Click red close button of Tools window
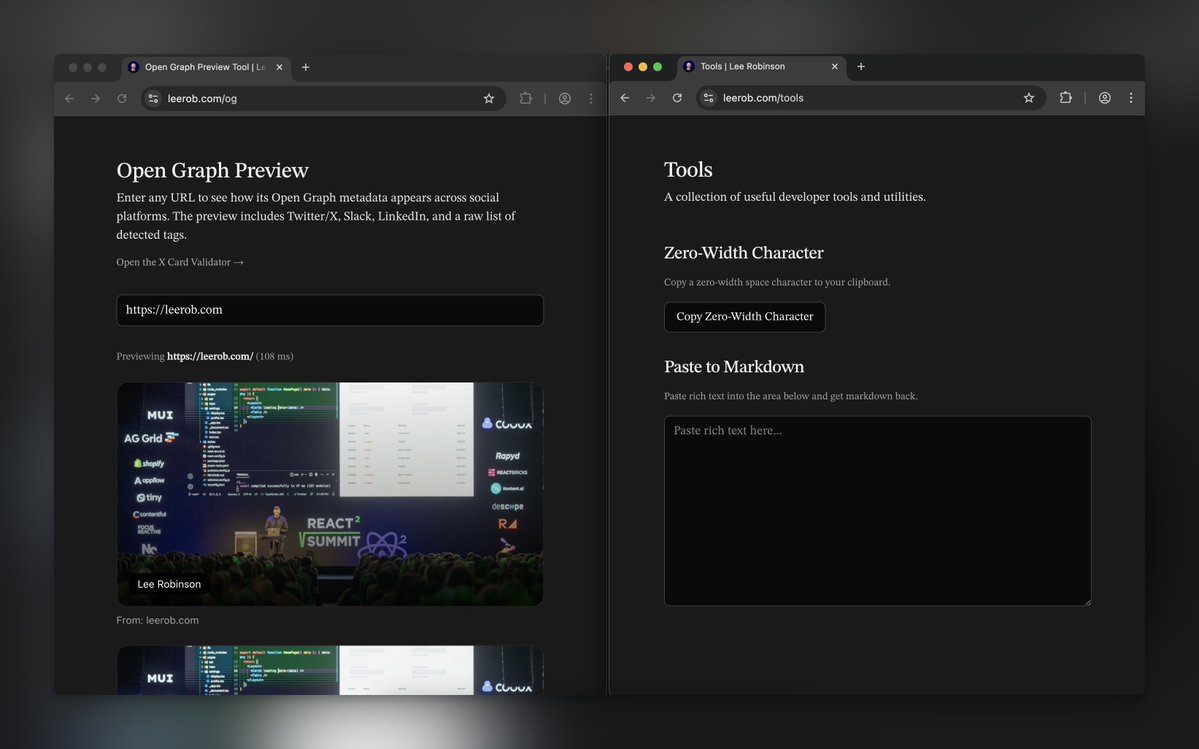The height and width of the screenshot is (749, 1199). [x=628, y=66]
